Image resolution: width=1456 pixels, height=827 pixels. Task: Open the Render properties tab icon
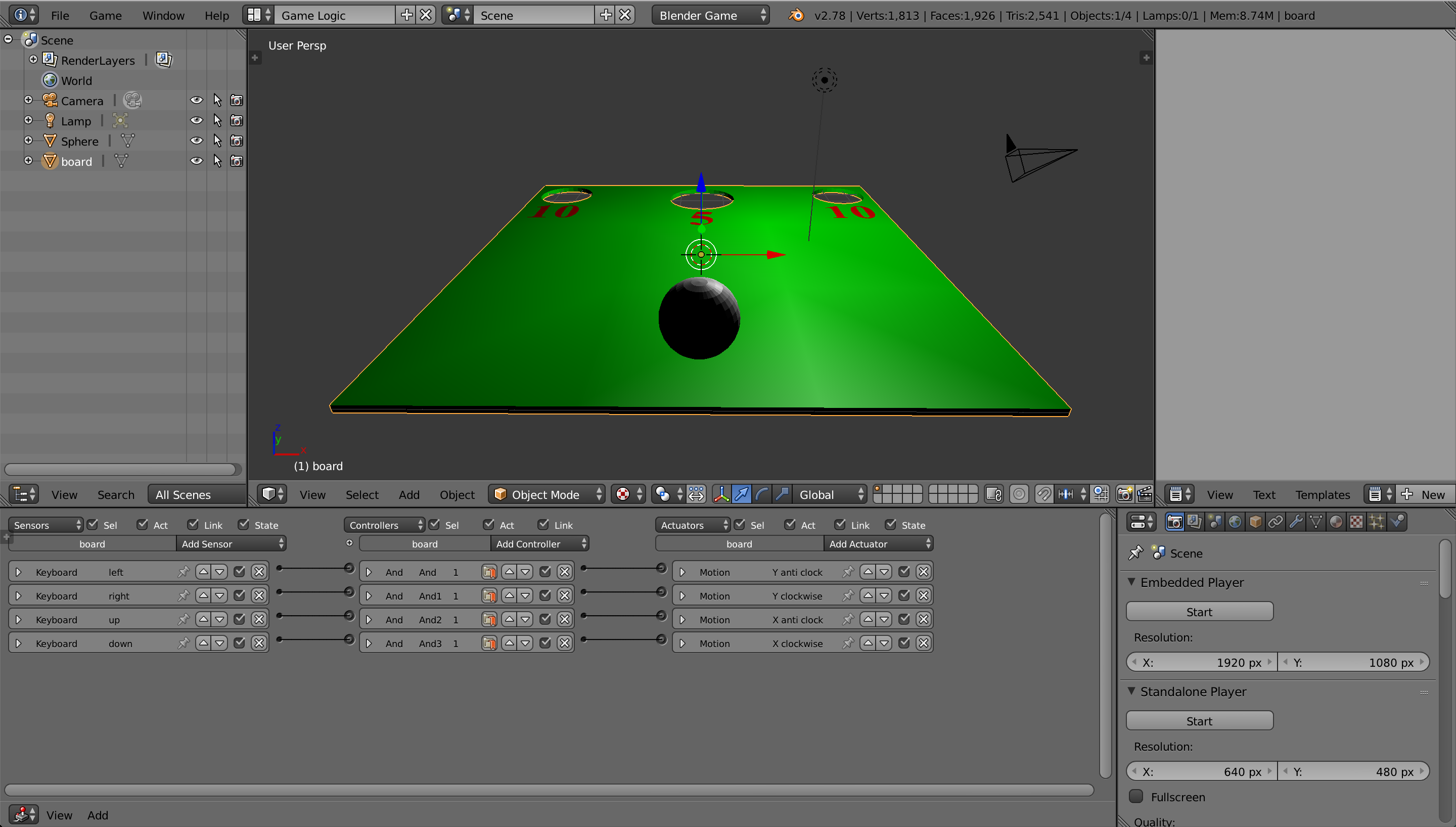click(x=1174, y=522)
